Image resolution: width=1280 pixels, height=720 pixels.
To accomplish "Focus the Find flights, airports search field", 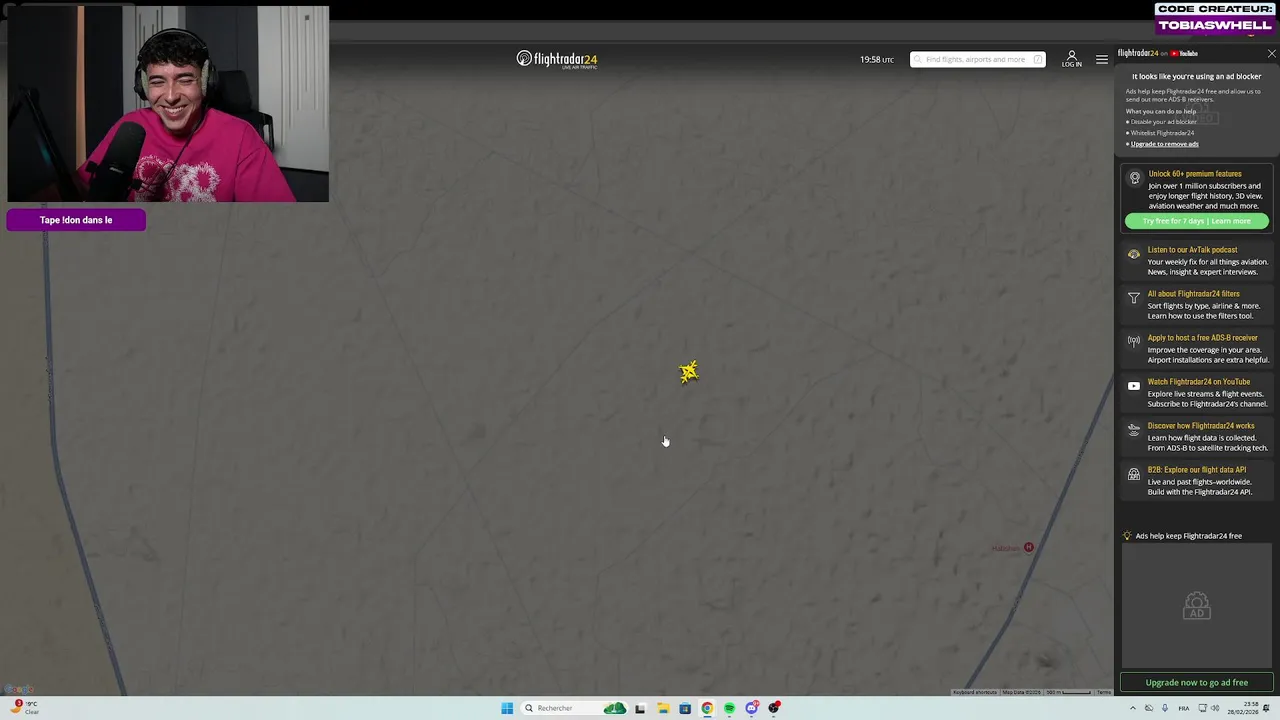I will (x=977, y=59).
